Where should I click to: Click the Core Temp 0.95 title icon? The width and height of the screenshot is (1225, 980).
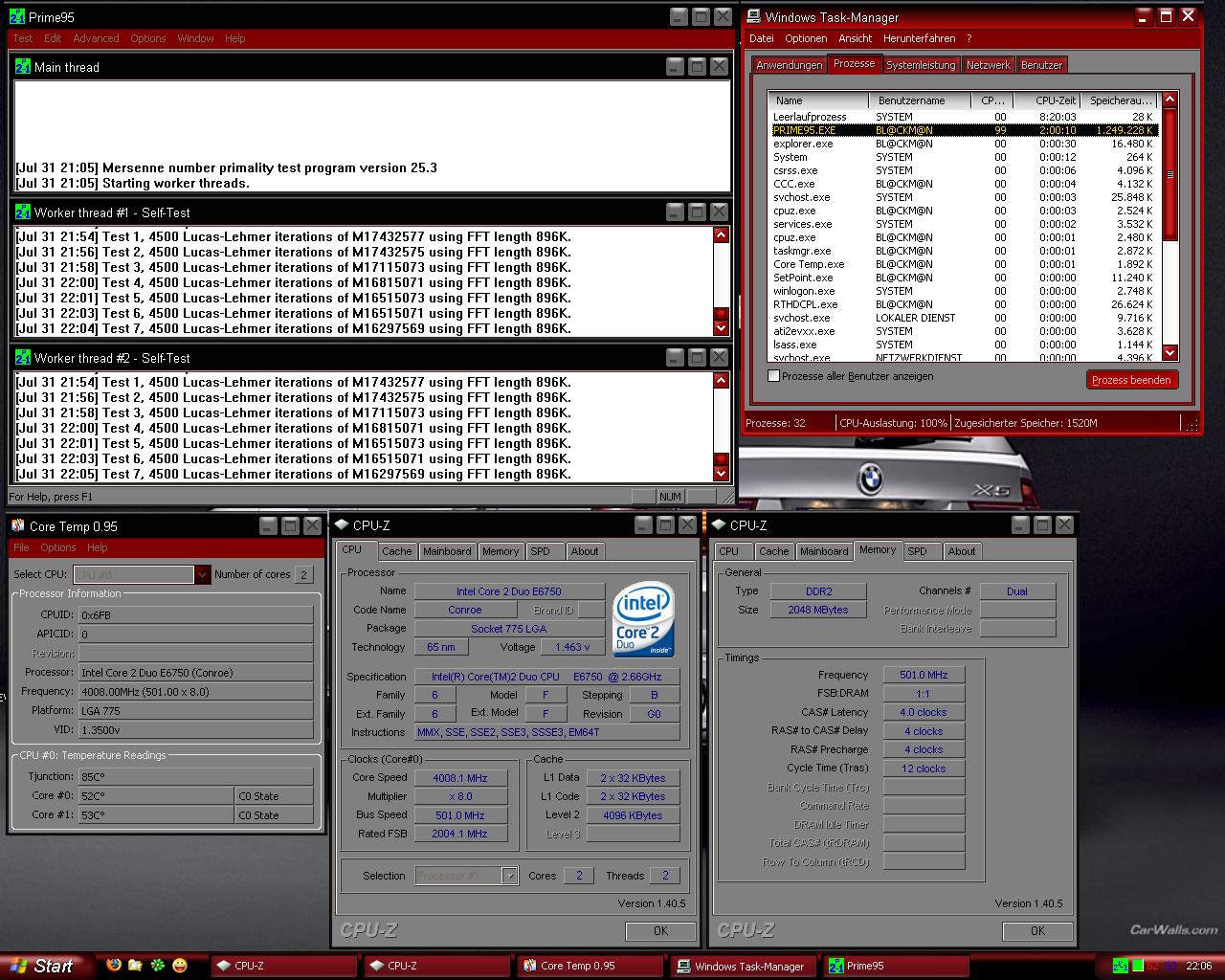17,525
